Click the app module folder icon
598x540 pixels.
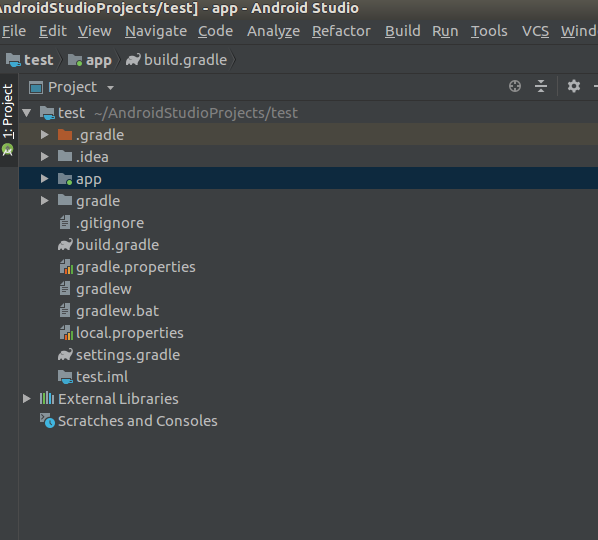pyautogui.click(x=65, y=179)
